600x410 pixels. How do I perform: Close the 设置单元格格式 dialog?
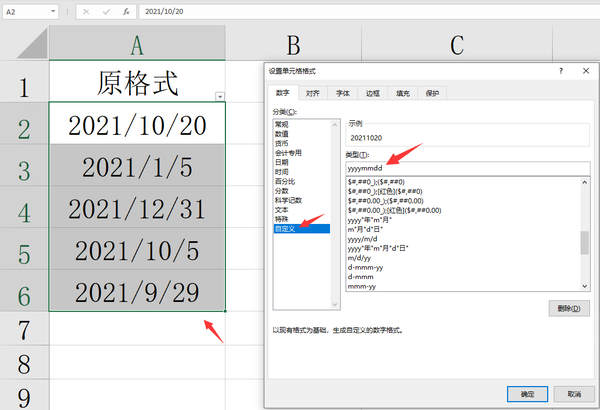586,71
